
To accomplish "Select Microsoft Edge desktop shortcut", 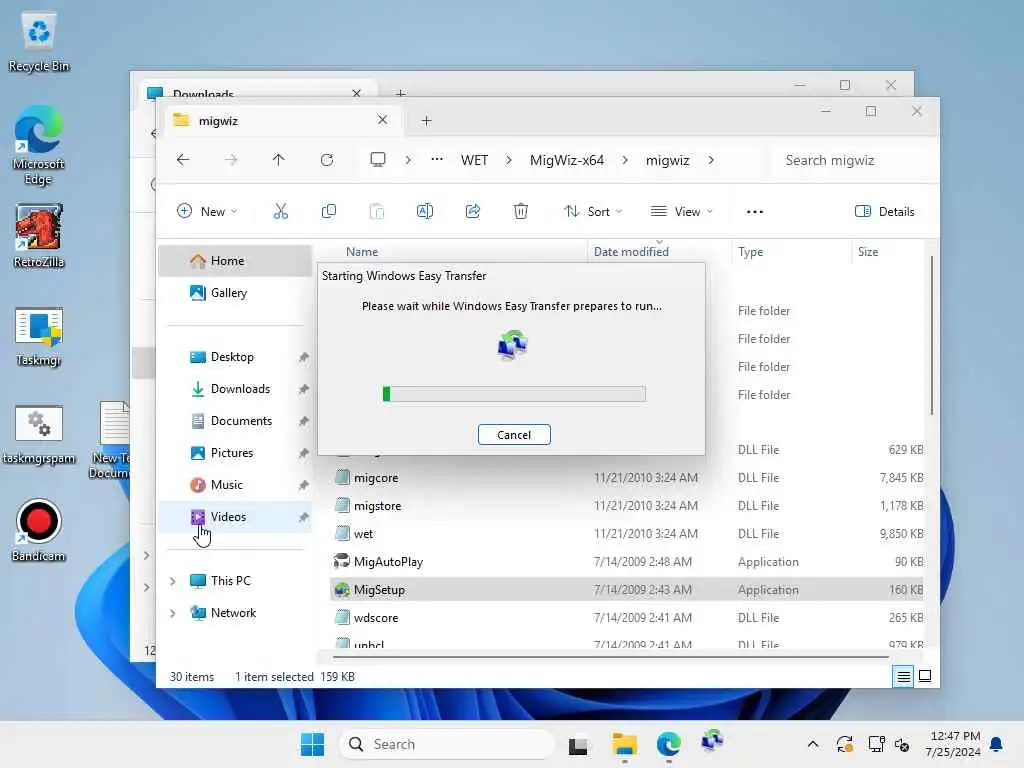I will click(39, 146).
